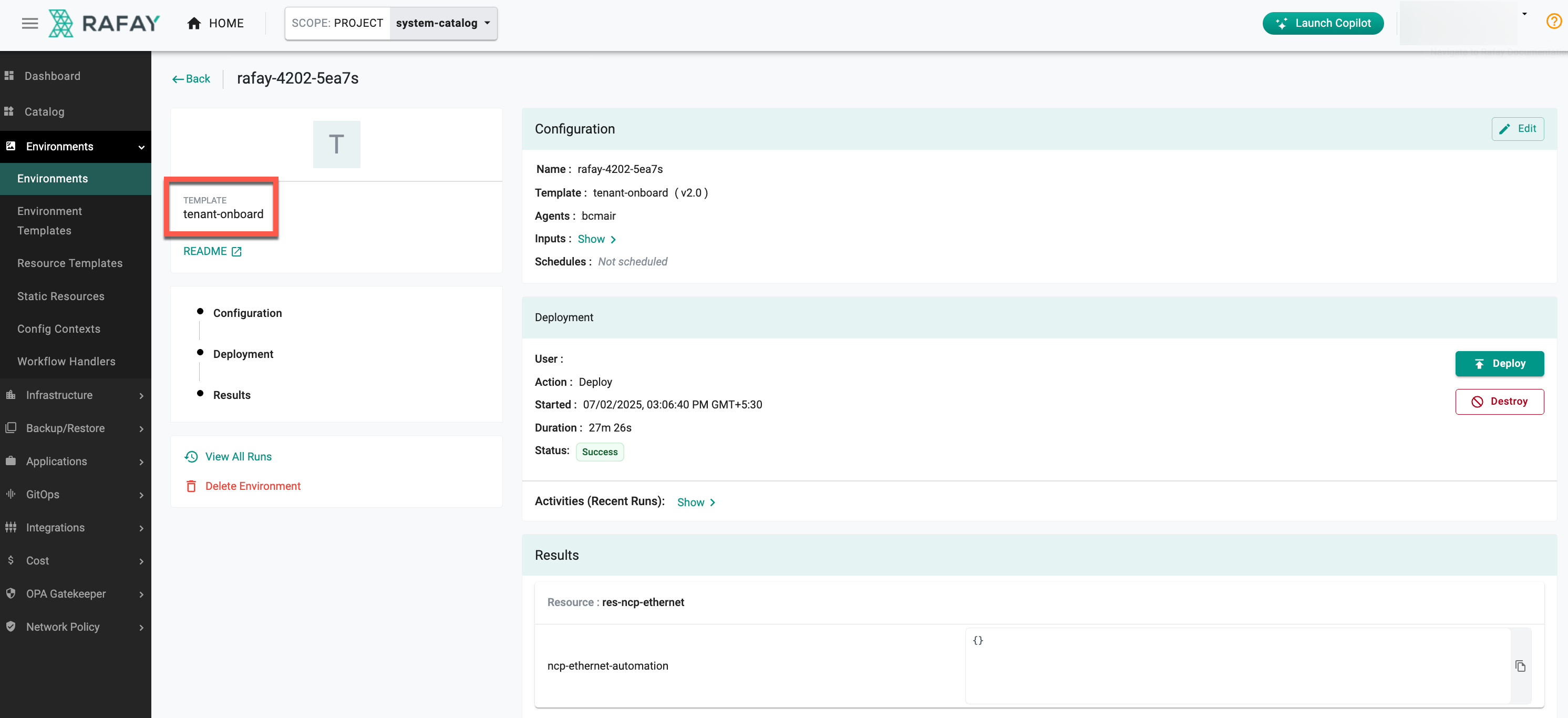Jump to Configuration section step
The image size is (1568, 718).
pyautogui.click(x=247, y=313)
